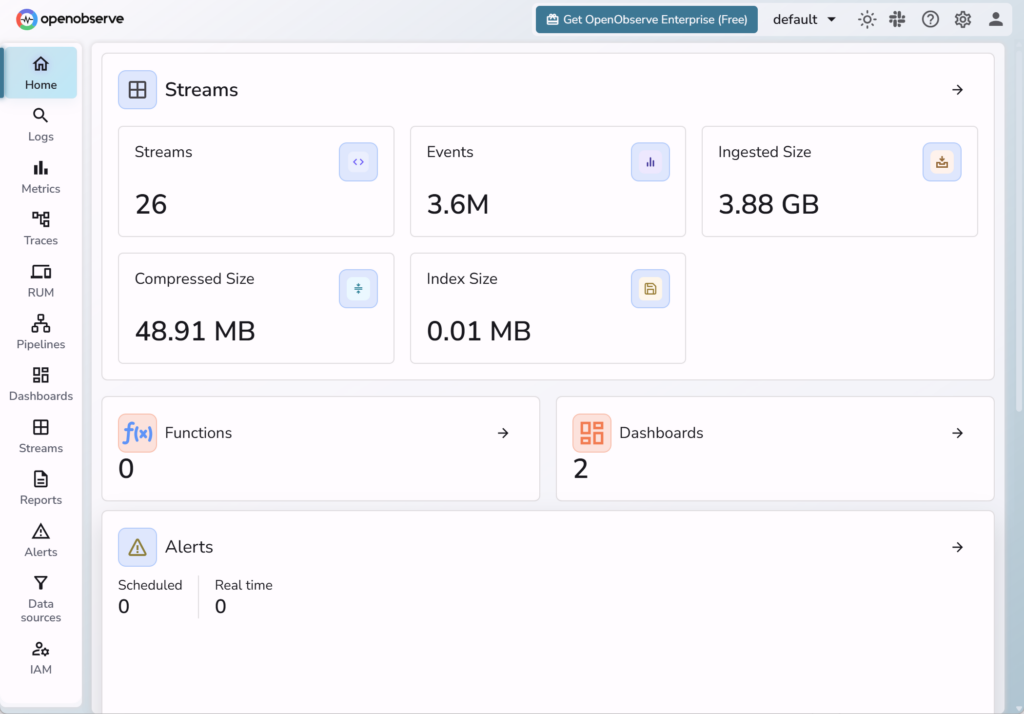1024x714 pixels.
Task: Click Get OpenObserve Enterprise (Free) button
Action: 646,19
